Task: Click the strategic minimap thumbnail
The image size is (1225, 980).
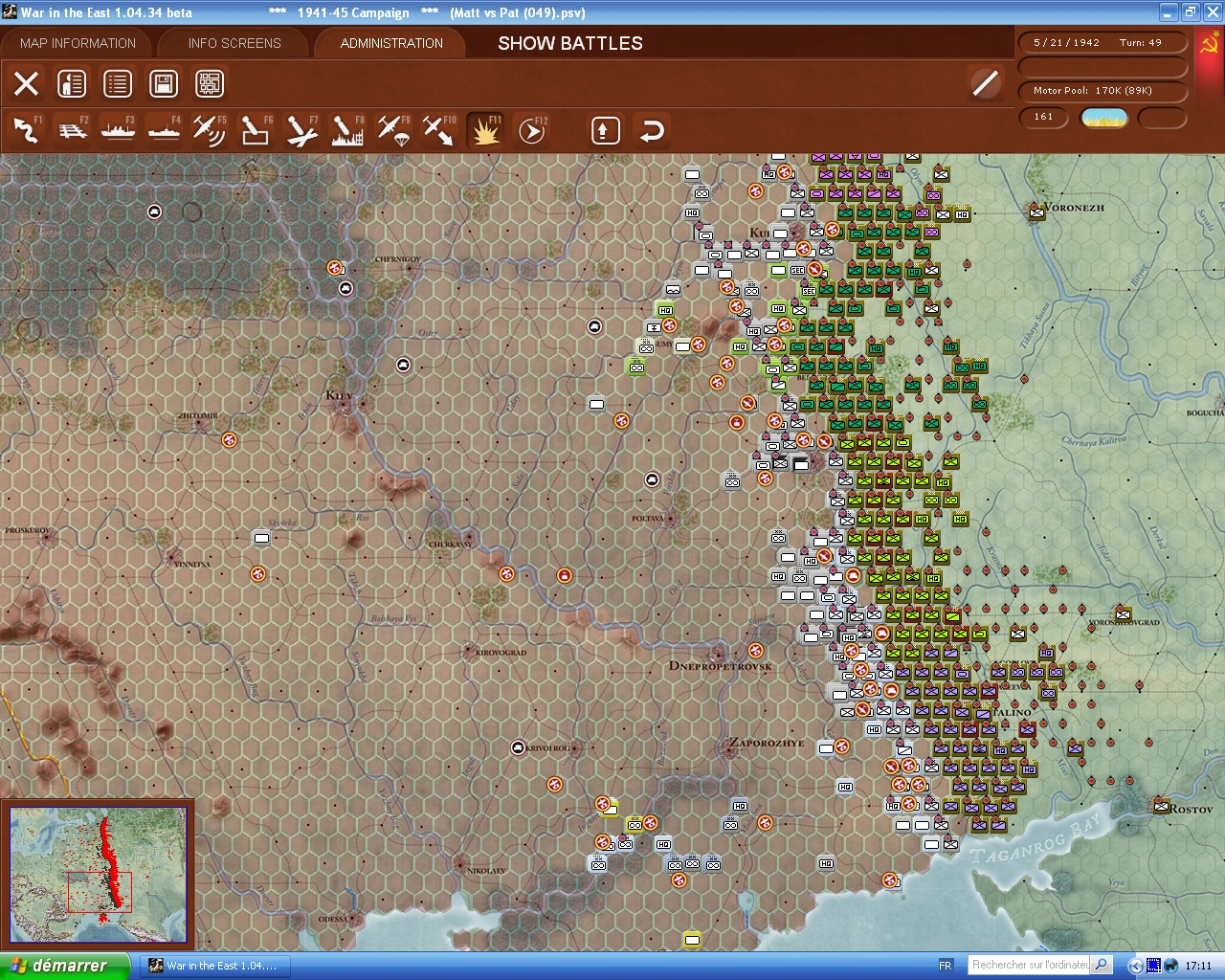Action: click(x=98, y=876)
